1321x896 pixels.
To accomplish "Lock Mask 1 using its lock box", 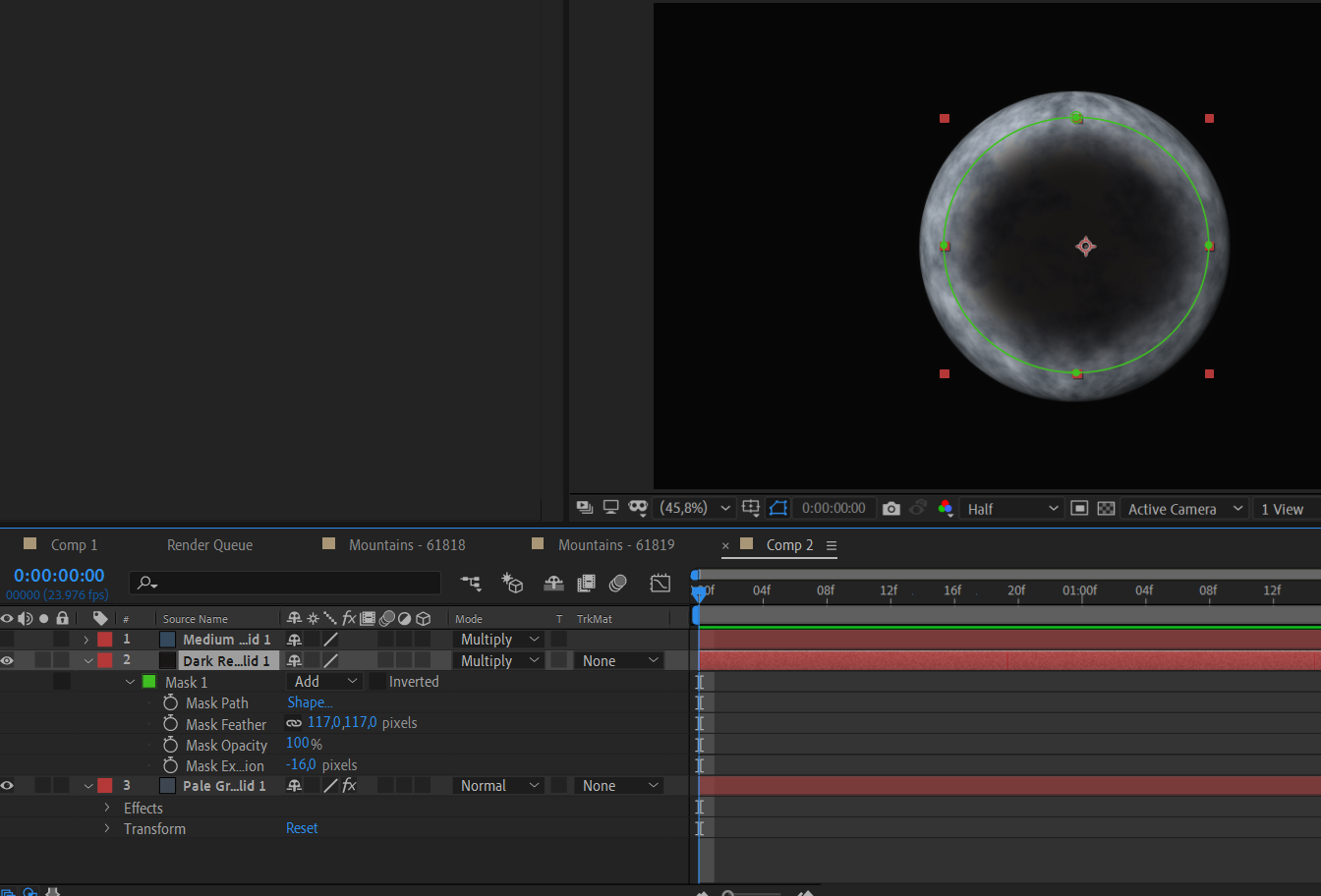I will coord(62,682).
